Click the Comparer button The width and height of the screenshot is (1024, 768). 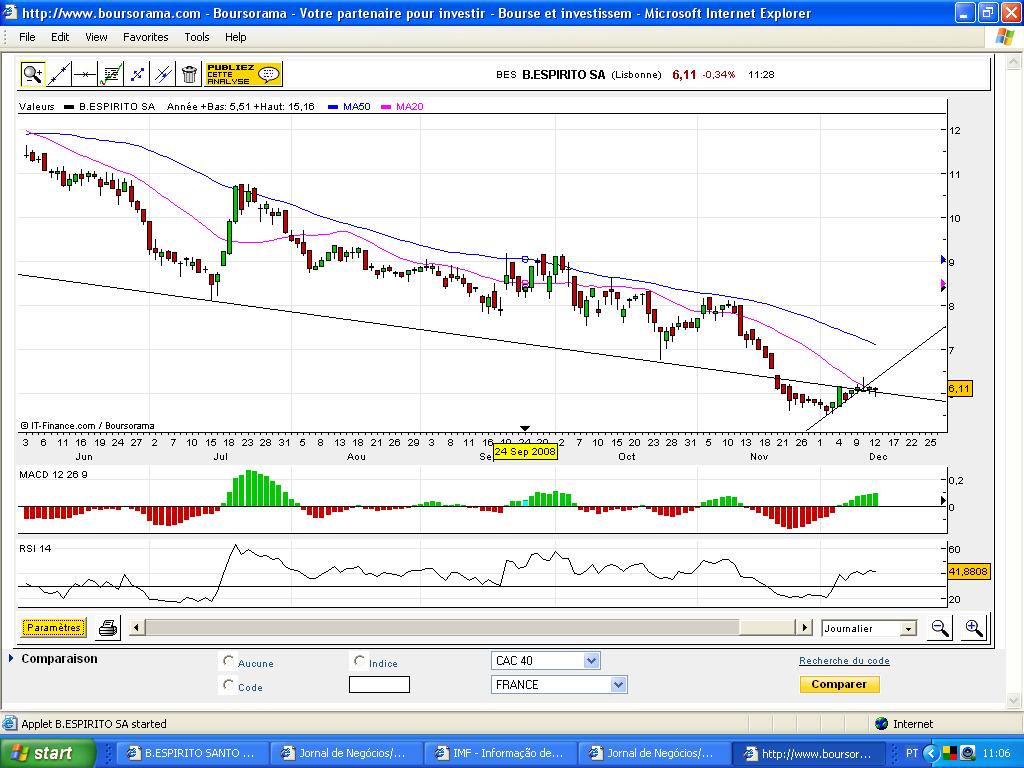coord(839,684)
